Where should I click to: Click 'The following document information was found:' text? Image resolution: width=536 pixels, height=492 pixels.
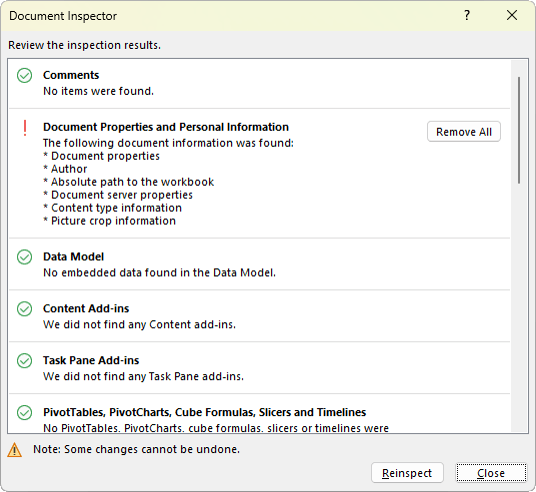(x=168, y=143)
